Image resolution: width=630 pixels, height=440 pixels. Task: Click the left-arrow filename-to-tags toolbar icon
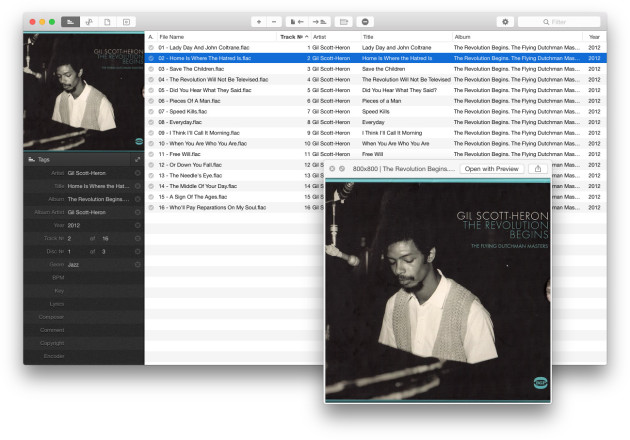point(296,21)
